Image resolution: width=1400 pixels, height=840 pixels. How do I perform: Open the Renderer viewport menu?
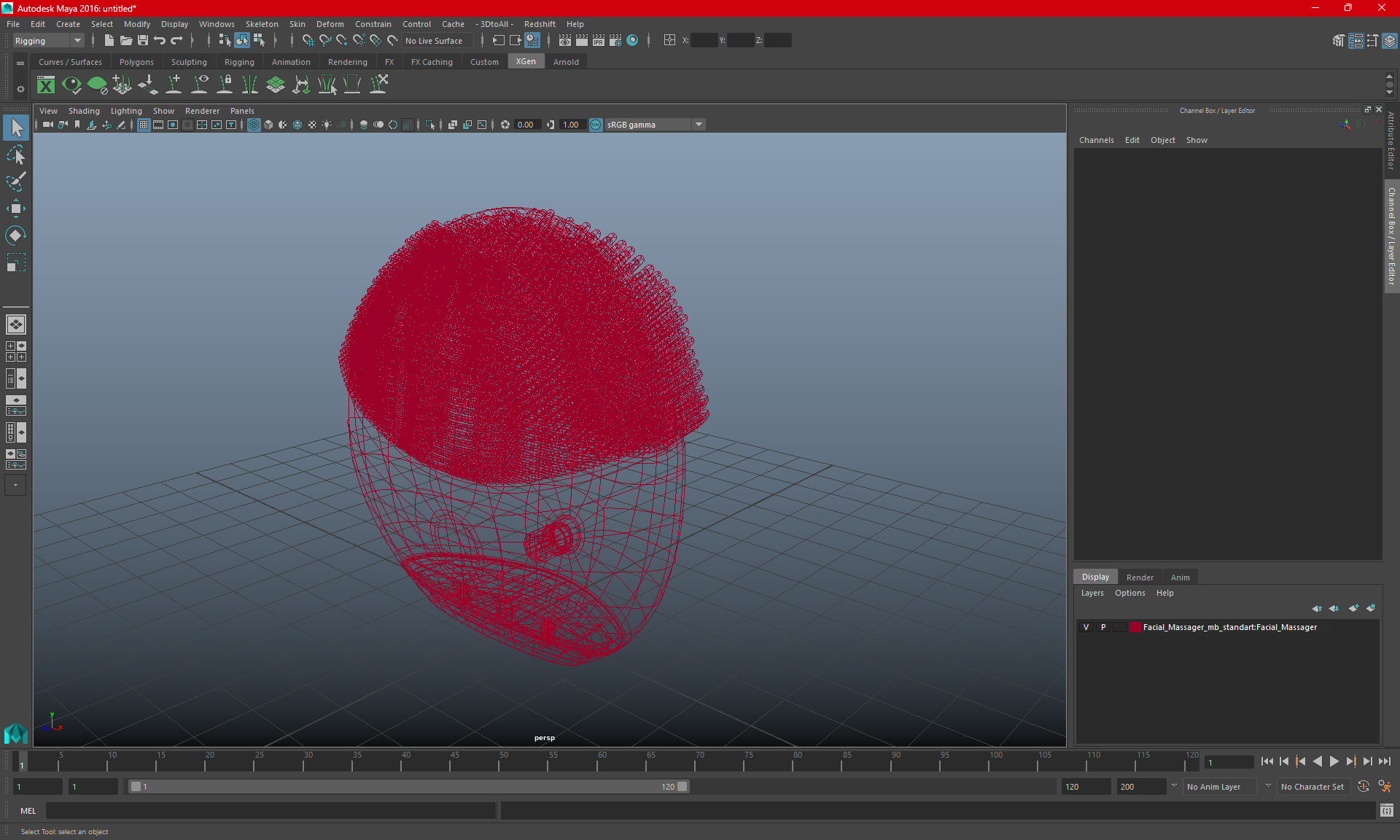coord(202,111)
